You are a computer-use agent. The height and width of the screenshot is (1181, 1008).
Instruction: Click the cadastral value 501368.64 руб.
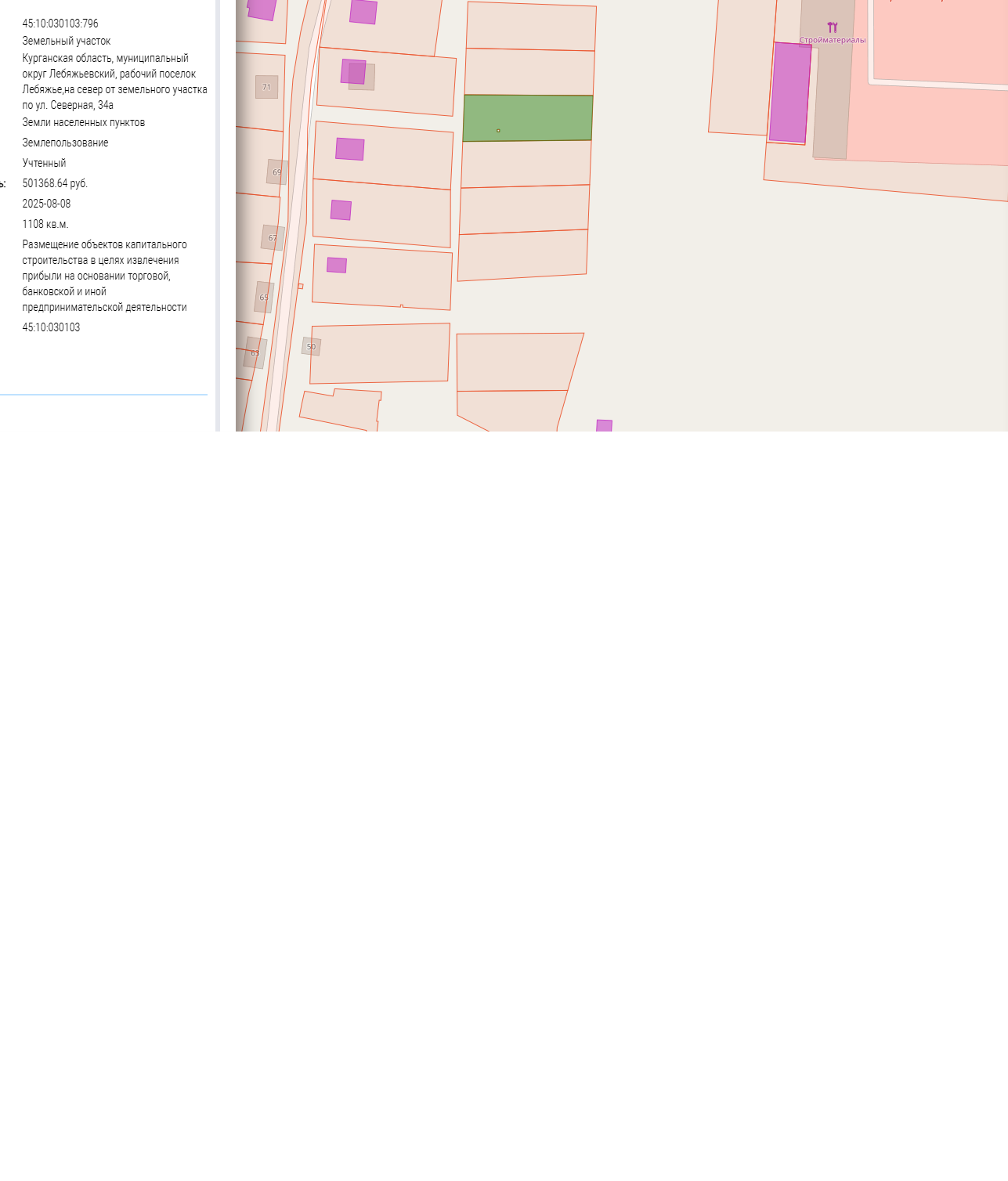[55, 183]
